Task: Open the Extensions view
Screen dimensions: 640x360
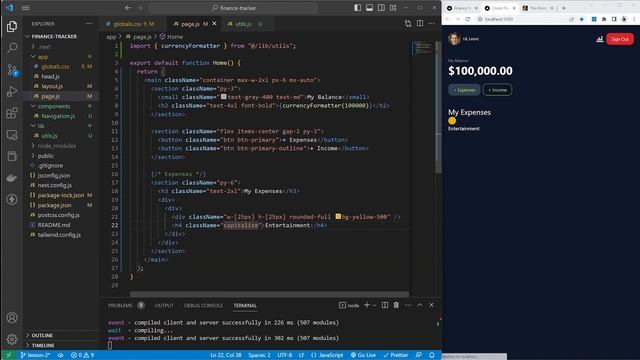Action: tap(12, 113)
